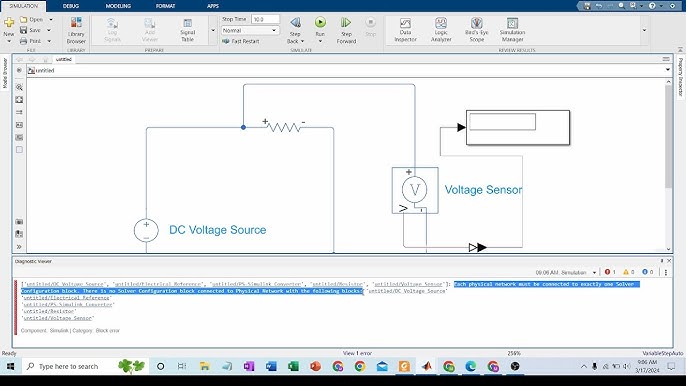
Task: Launch the Logic Analyzer
Action: pyautogui.click(x=441, y=30)
